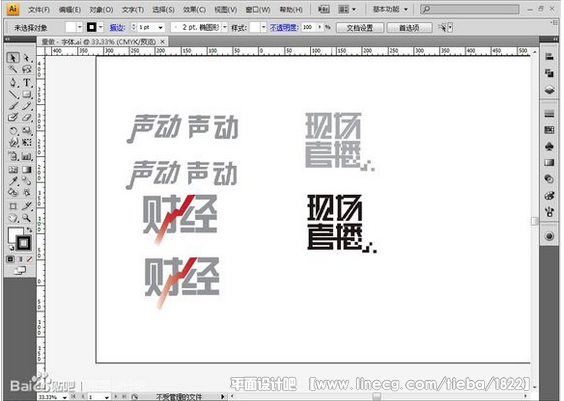
Task: Click the 首选项 button
Action: (409, 28)
